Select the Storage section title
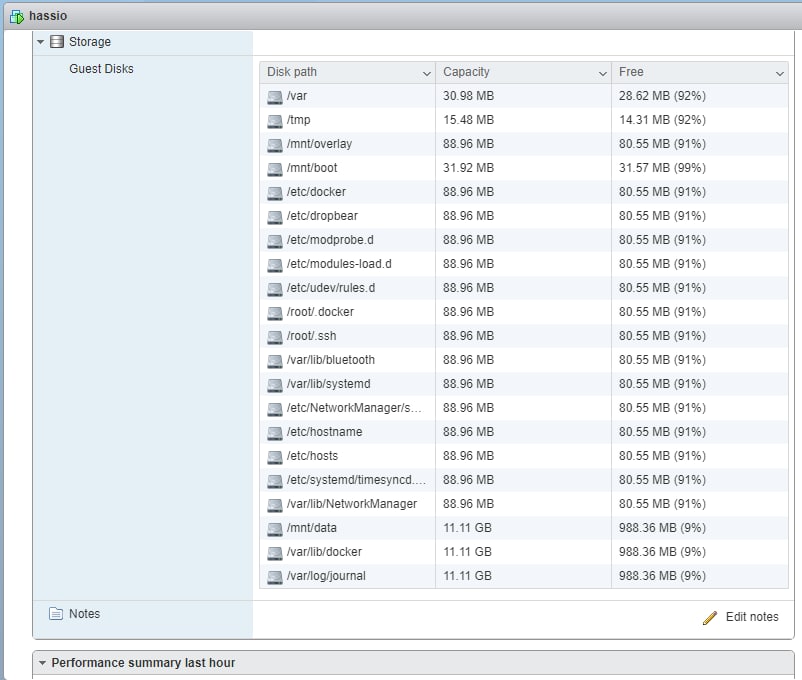This screenshot has width=802, height=680. click(x=90, y=42)
